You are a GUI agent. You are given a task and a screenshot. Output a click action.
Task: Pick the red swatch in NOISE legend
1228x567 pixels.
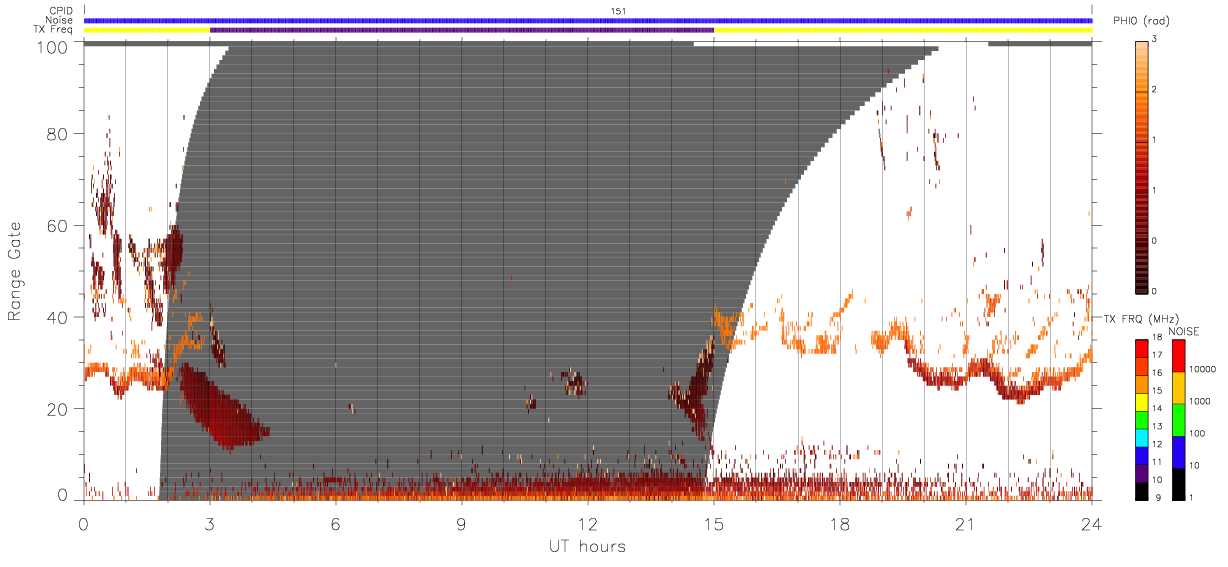(x=1177, y=356)
